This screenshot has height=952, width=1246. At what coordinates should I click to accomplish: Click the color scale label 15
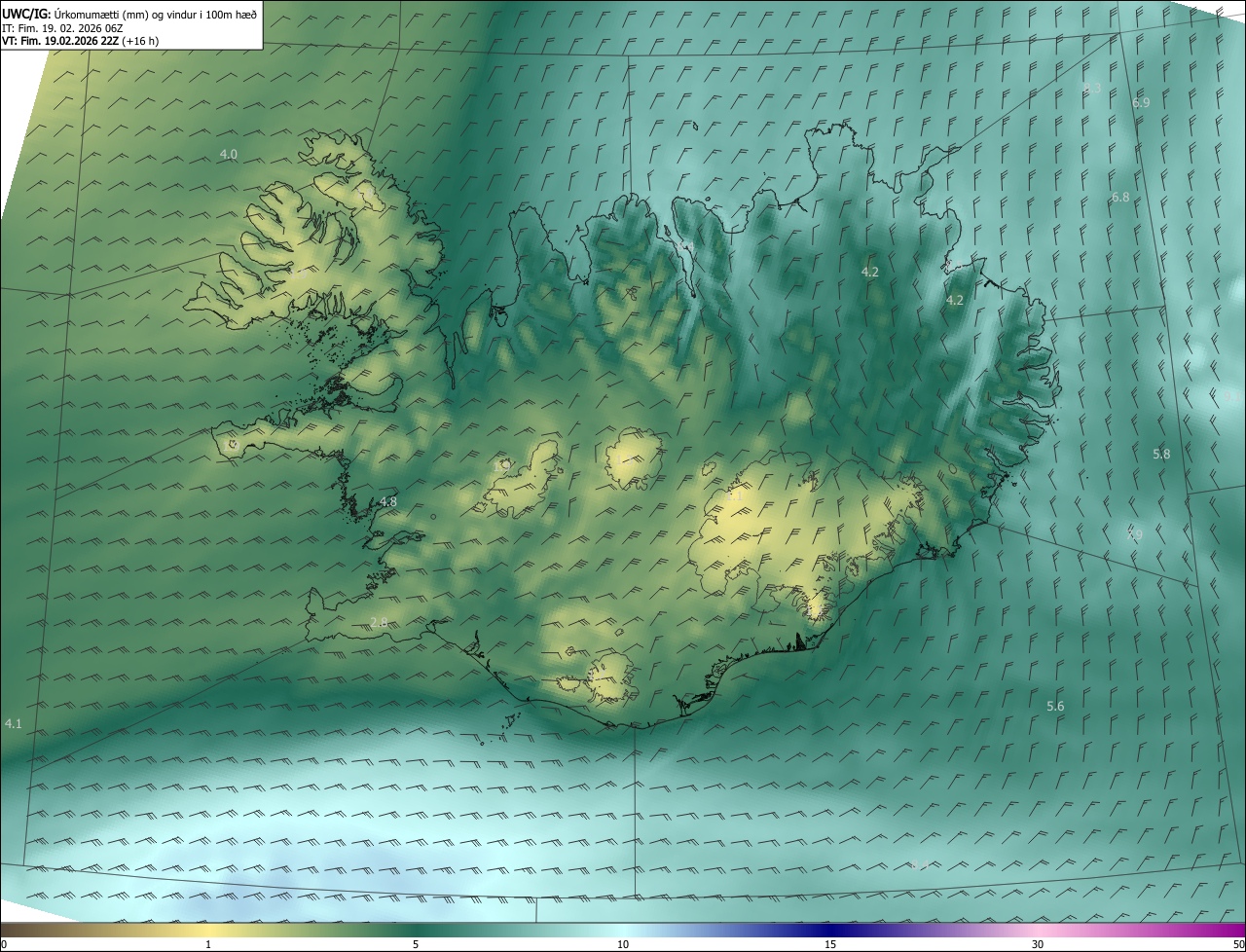point(830,944)
